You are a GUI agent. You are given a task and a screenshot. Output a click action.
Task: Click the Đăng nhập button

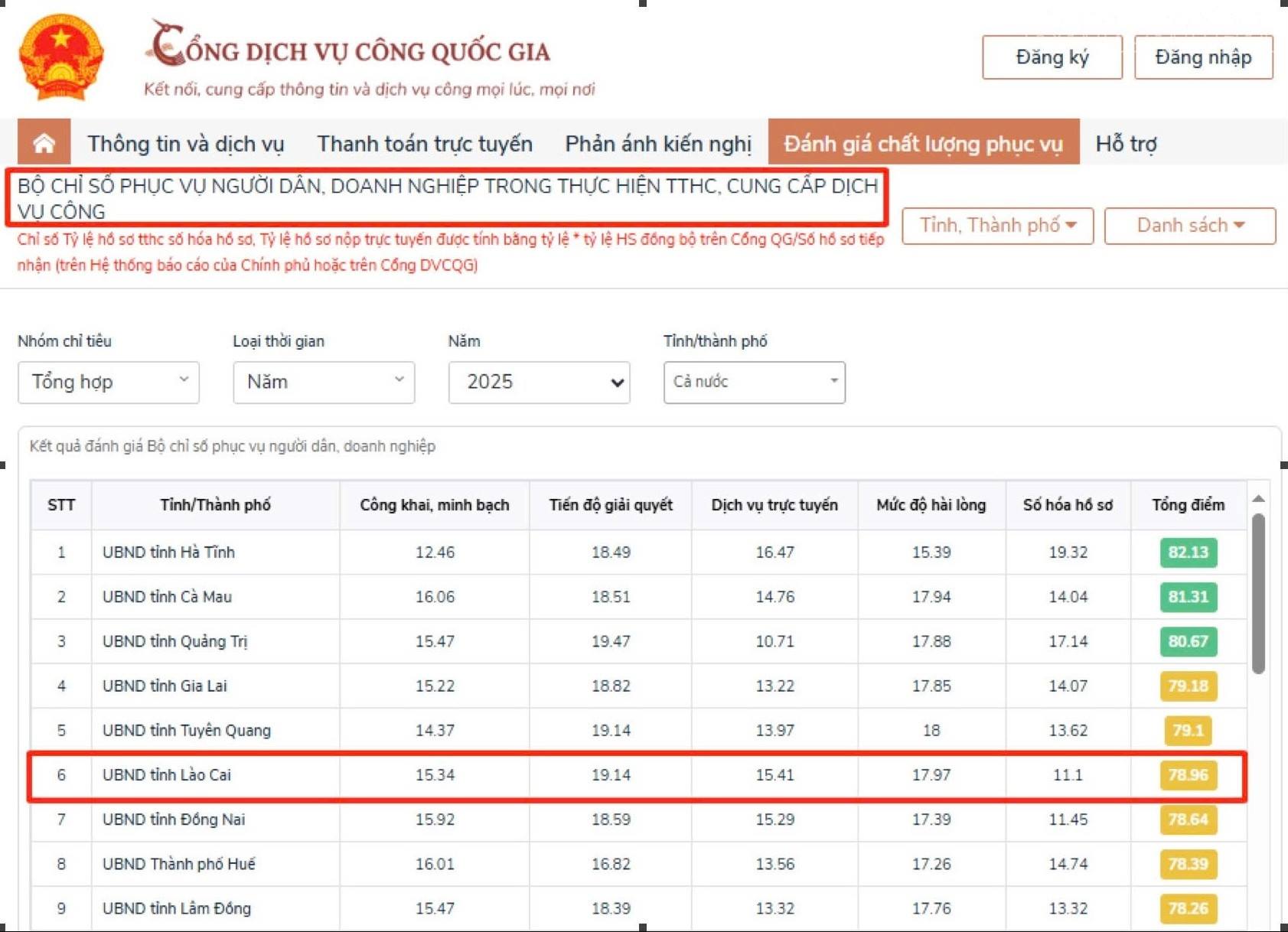pyautogui.click(x=1203, y=57)
